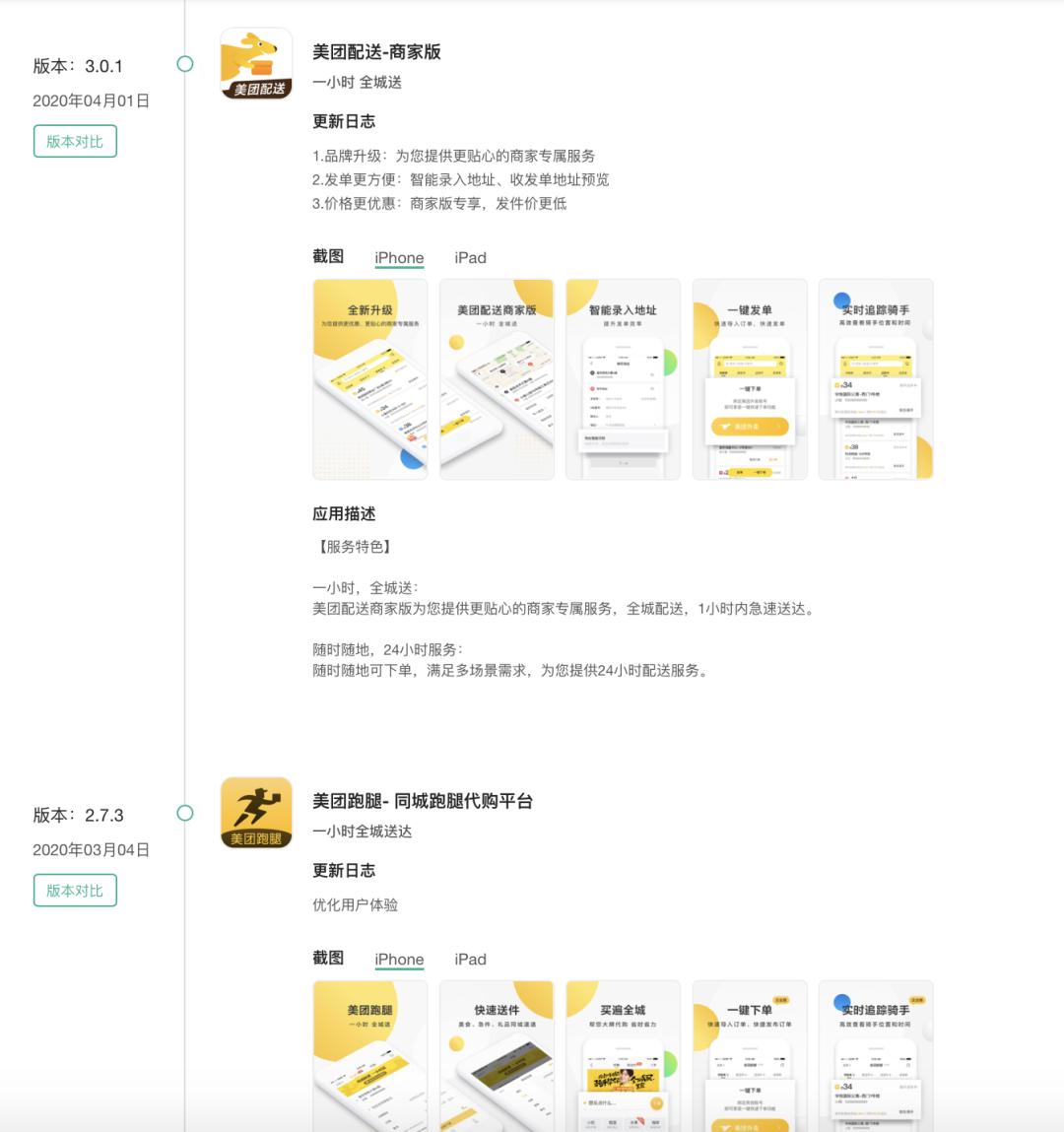
Task: Open the 实时追踪骑手 thumbnail in version 3.0.1
Action: [x=876, y=379]
